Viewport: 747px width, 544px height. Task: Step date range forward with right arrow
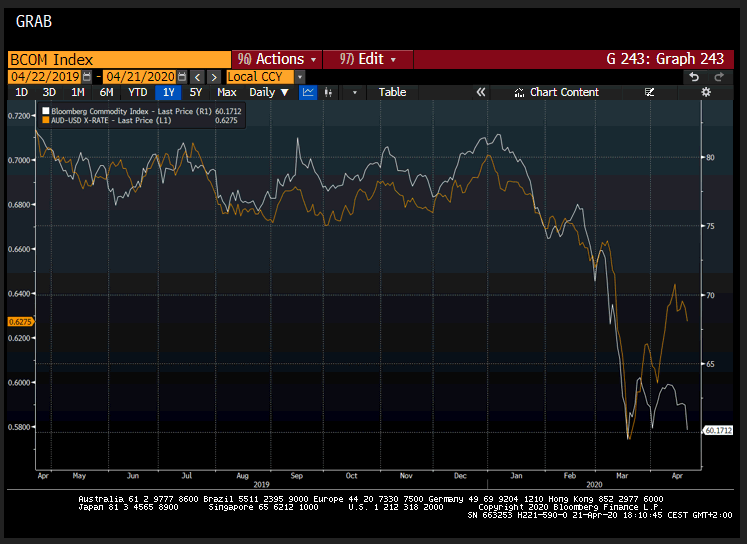(214, 77)
